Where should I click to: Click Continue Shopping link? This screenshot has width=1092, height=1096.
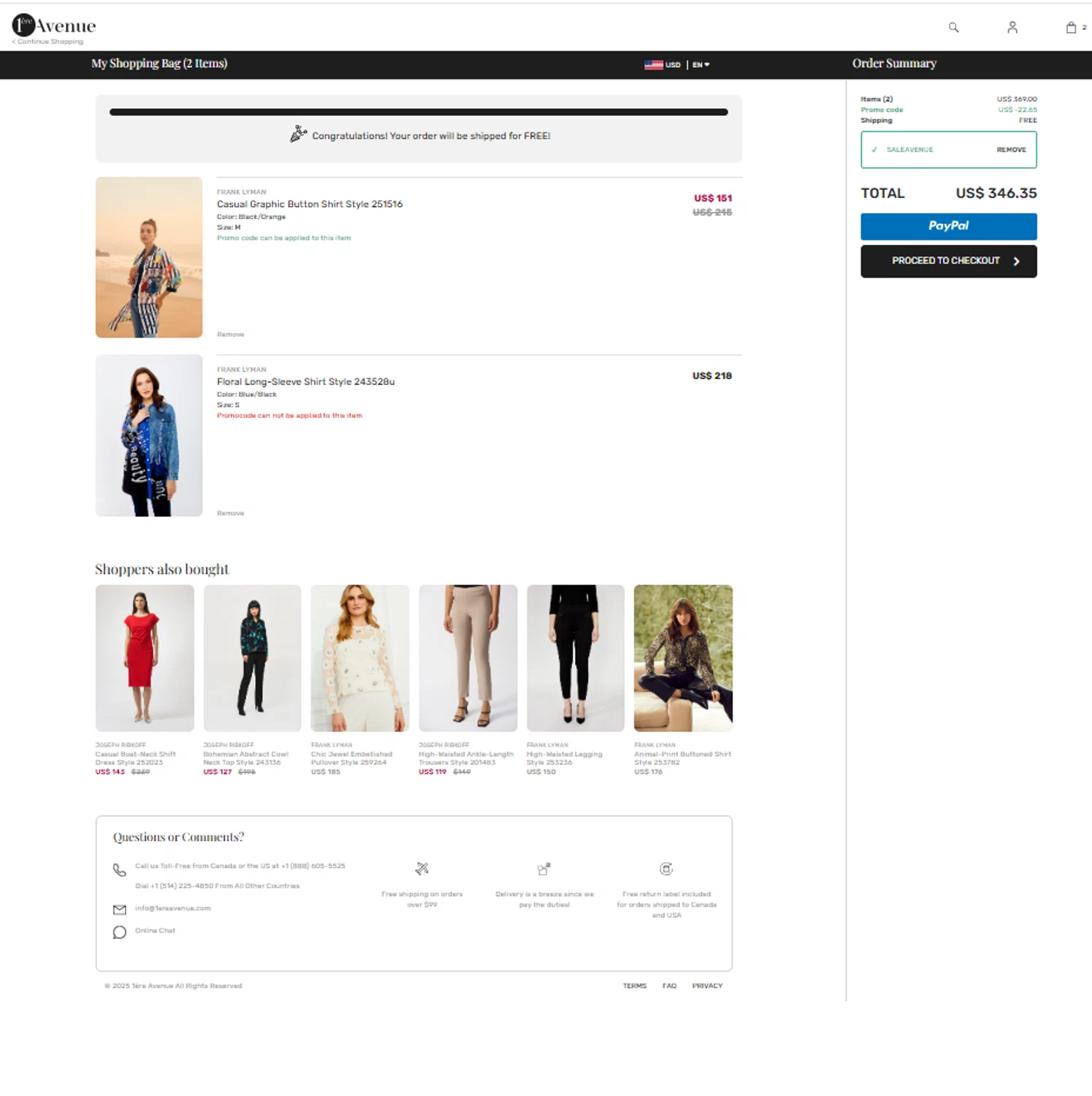point(47,42)
